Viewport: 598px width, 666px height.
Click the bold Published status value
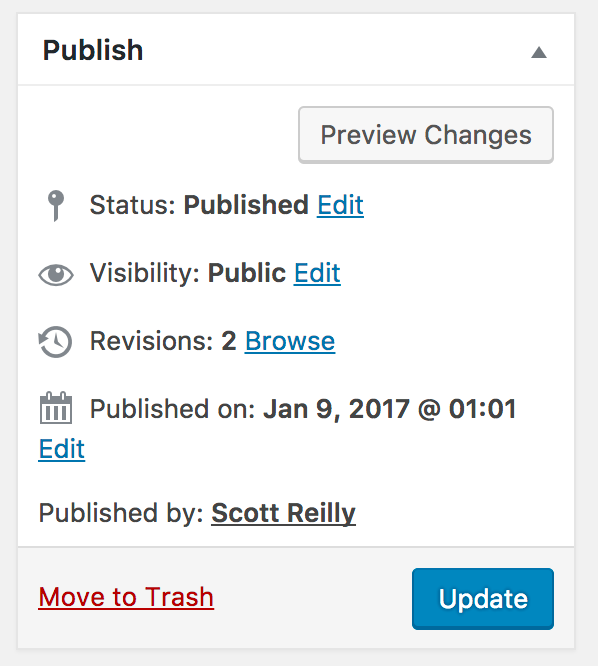click(x=246, y=205)
